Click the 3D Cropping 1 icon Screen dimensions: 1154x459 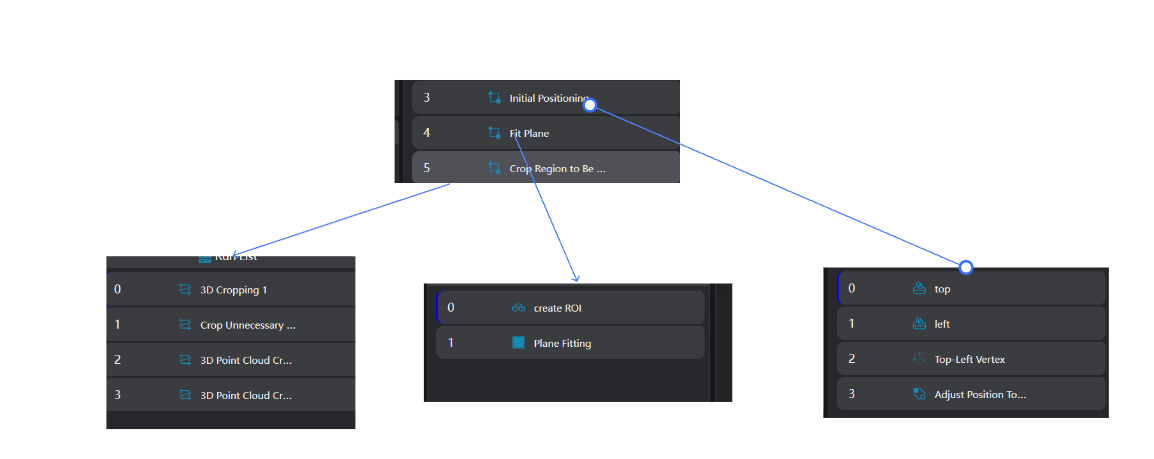point(185,290)
